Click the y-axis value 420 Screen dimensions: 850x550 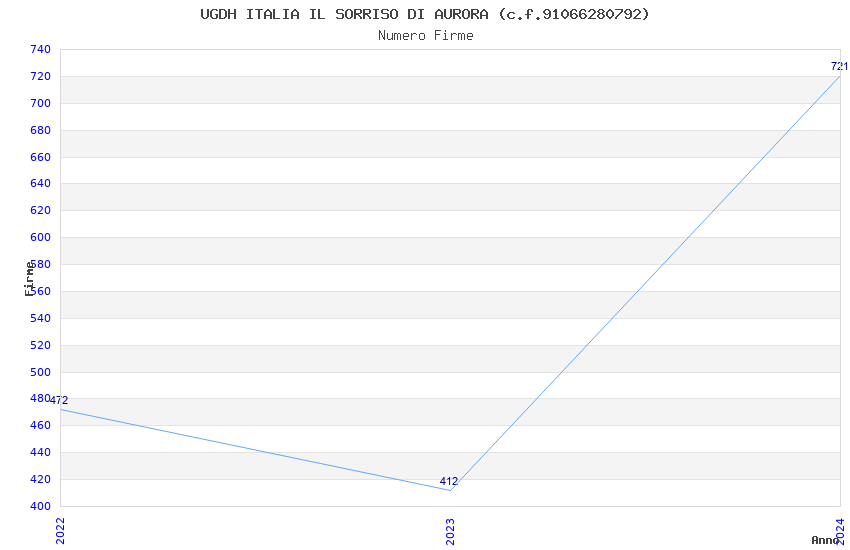coord(41,480)
